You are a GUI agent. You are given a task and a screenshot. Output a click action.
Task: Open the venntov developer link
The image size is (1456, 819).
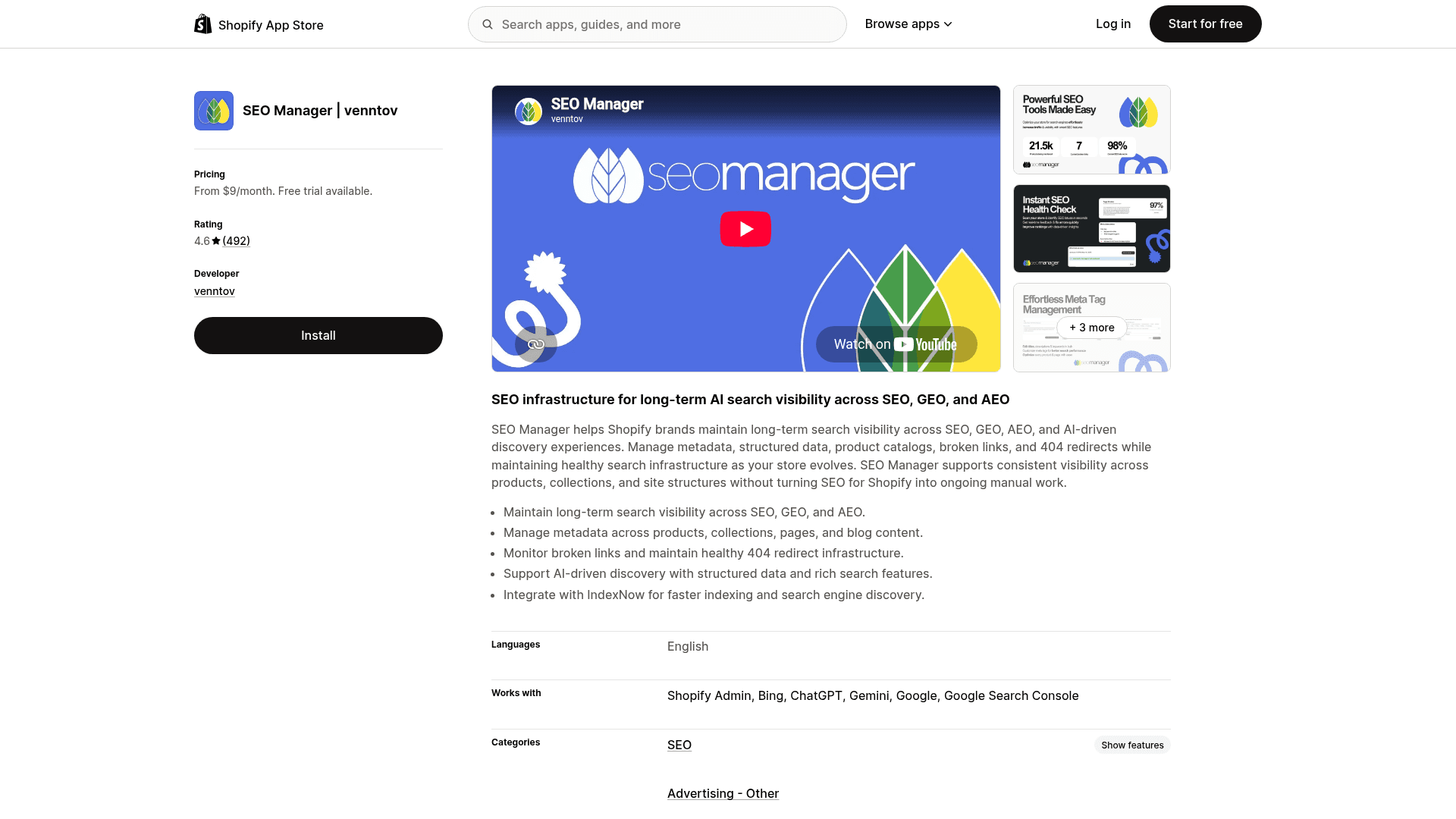point(215,291)
